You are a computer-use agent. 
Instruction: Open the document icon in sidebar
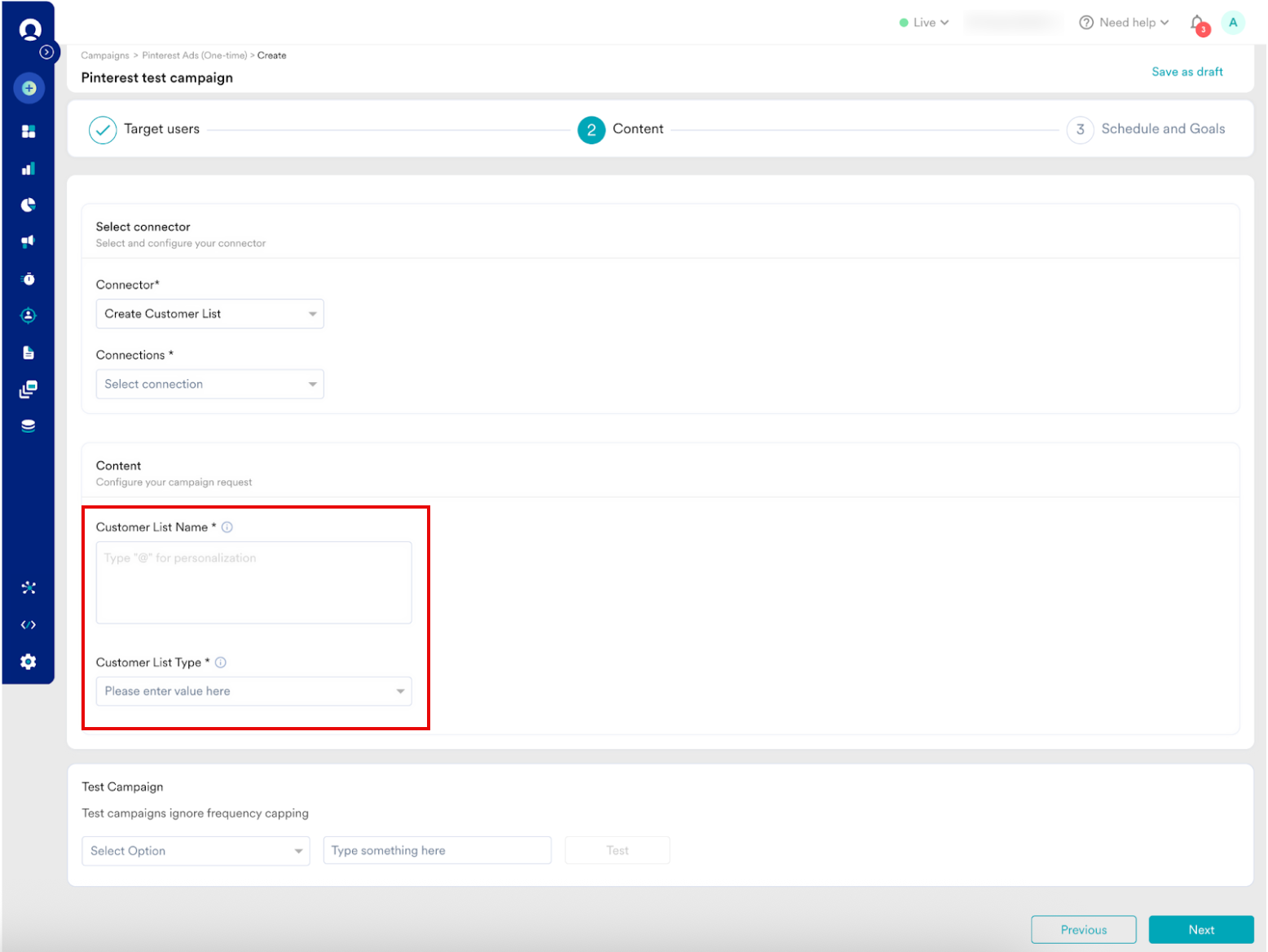click(29, 353)
